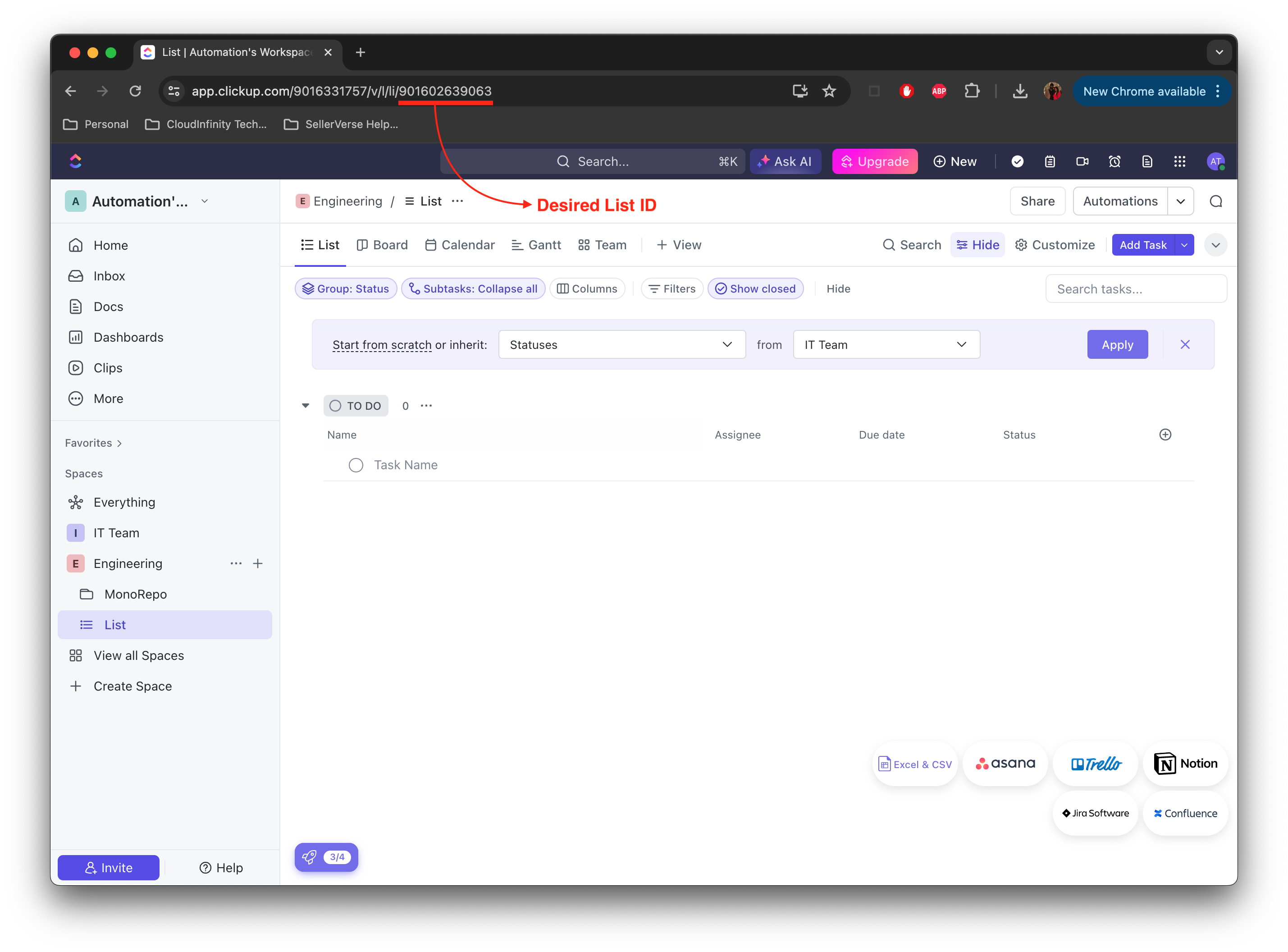The width and height of the screenshot is (1288, 952).
Task: Open the 3/4 onboarding progress pill
Action: coord(326,857)
